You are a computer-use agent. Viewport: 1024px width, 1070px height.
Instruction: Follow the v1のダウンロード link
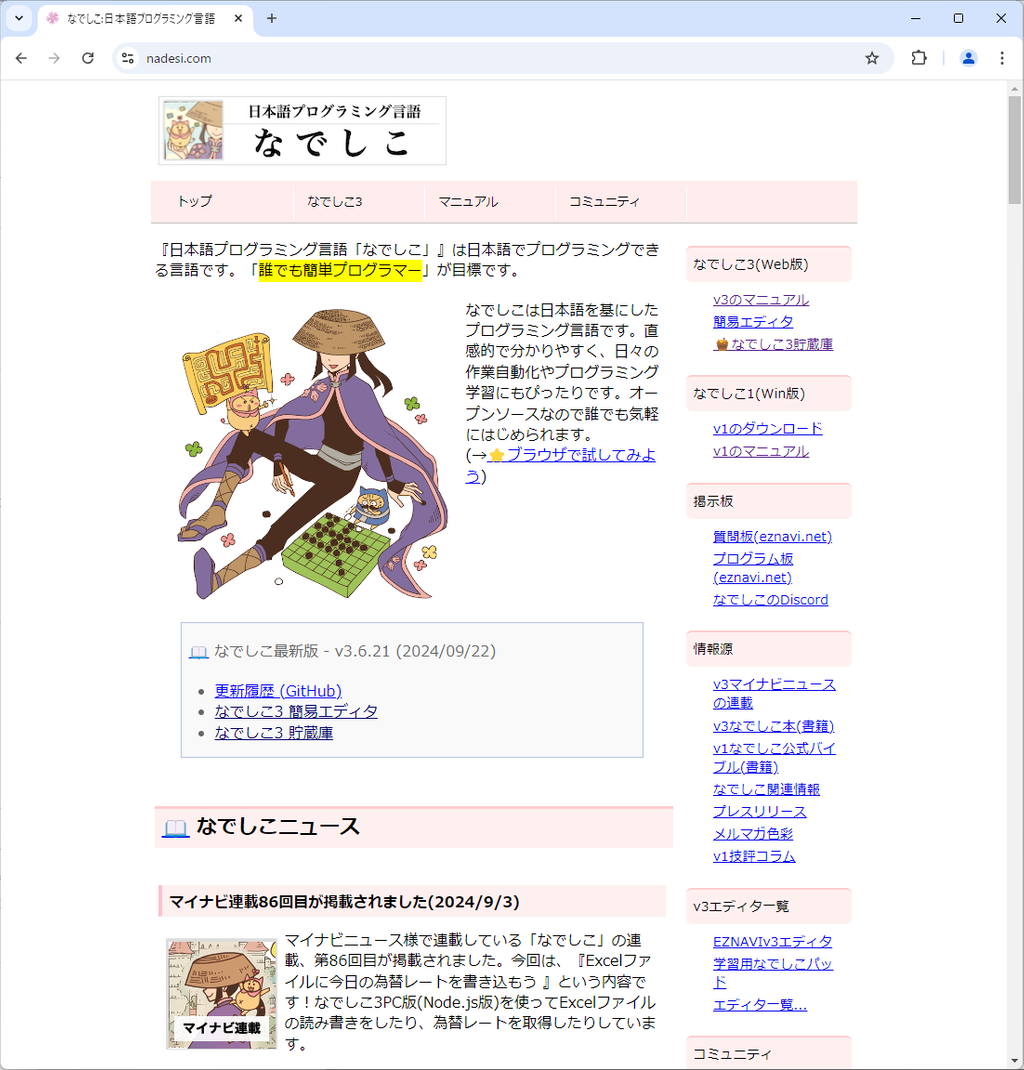[x=767, y=428]
